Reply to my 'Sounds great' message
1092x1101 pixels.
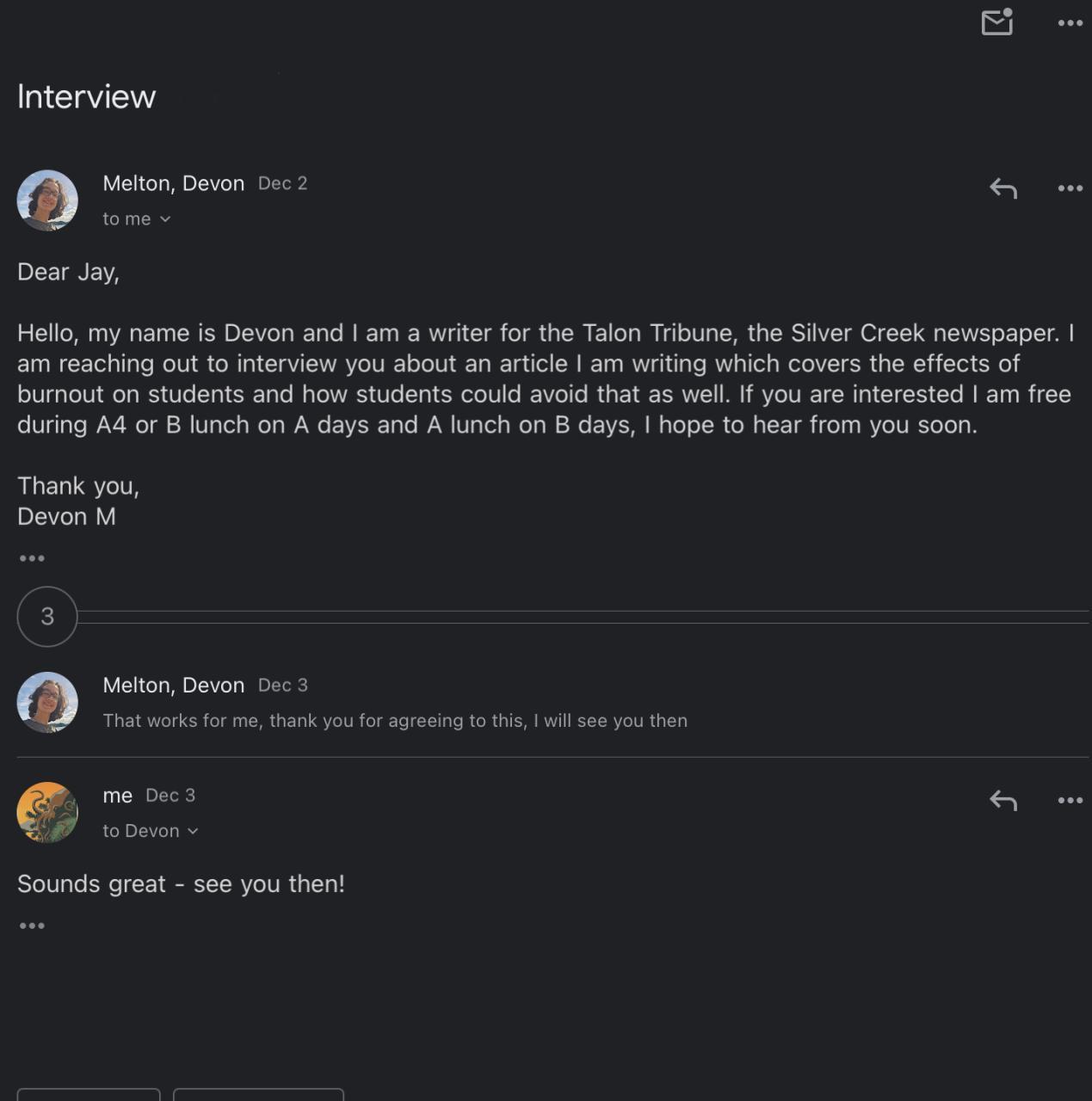click(1003, 800)
